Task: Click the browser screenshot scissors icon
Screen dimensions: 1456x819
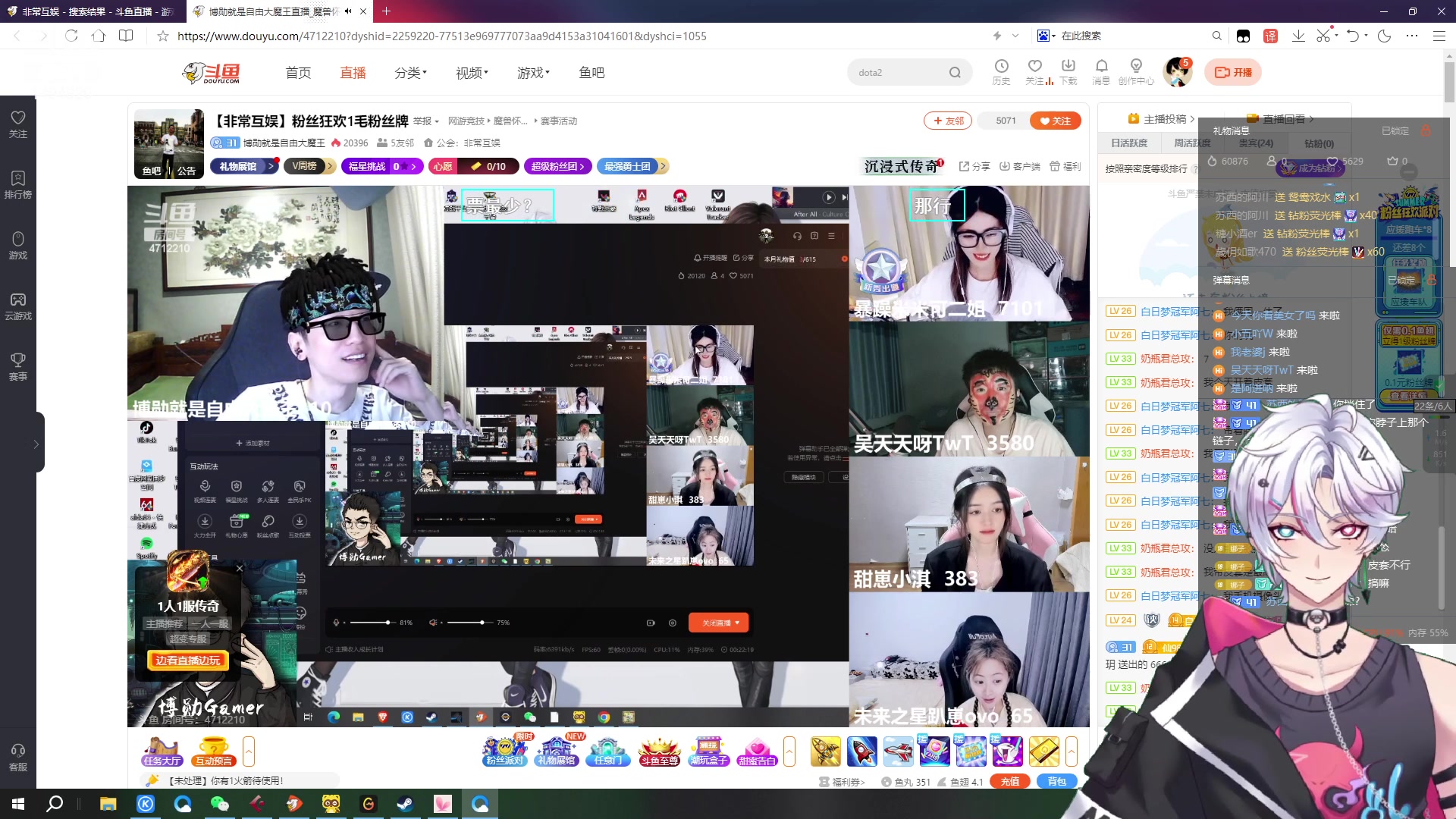Action: pyautogui.click(x=1323, y=36)
